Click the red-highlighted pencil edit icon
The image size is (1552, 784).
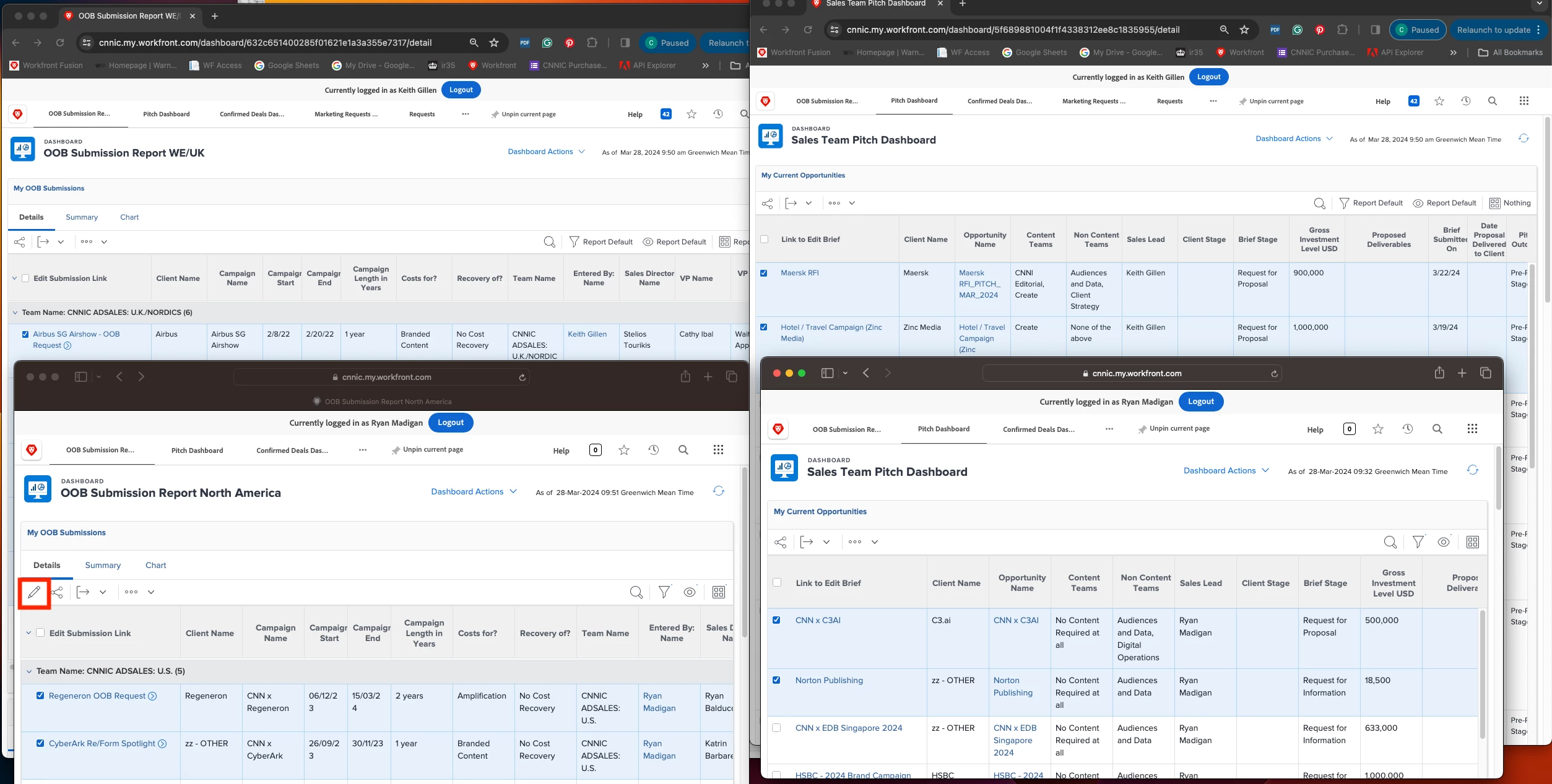34,592
